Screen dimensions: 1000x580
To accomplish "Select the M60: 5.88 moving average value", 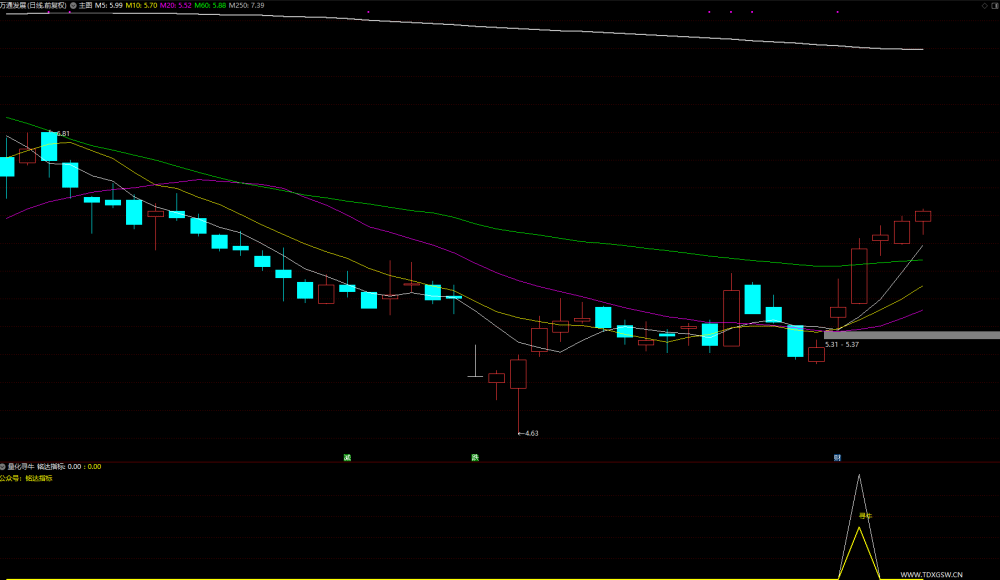I will pos(210,5).
